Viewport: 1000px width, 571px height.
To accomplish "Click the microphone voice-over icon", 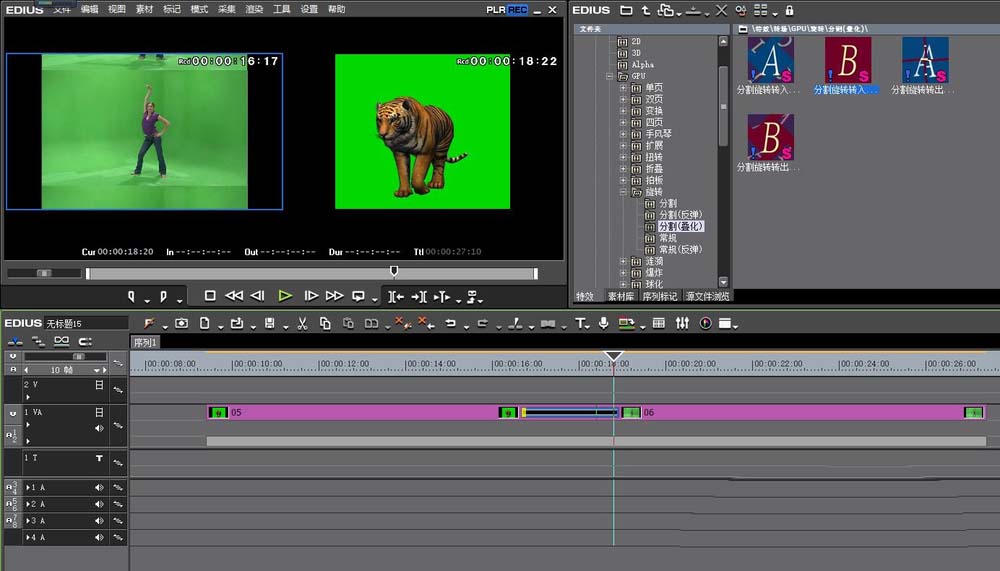I will coord(603,323).
